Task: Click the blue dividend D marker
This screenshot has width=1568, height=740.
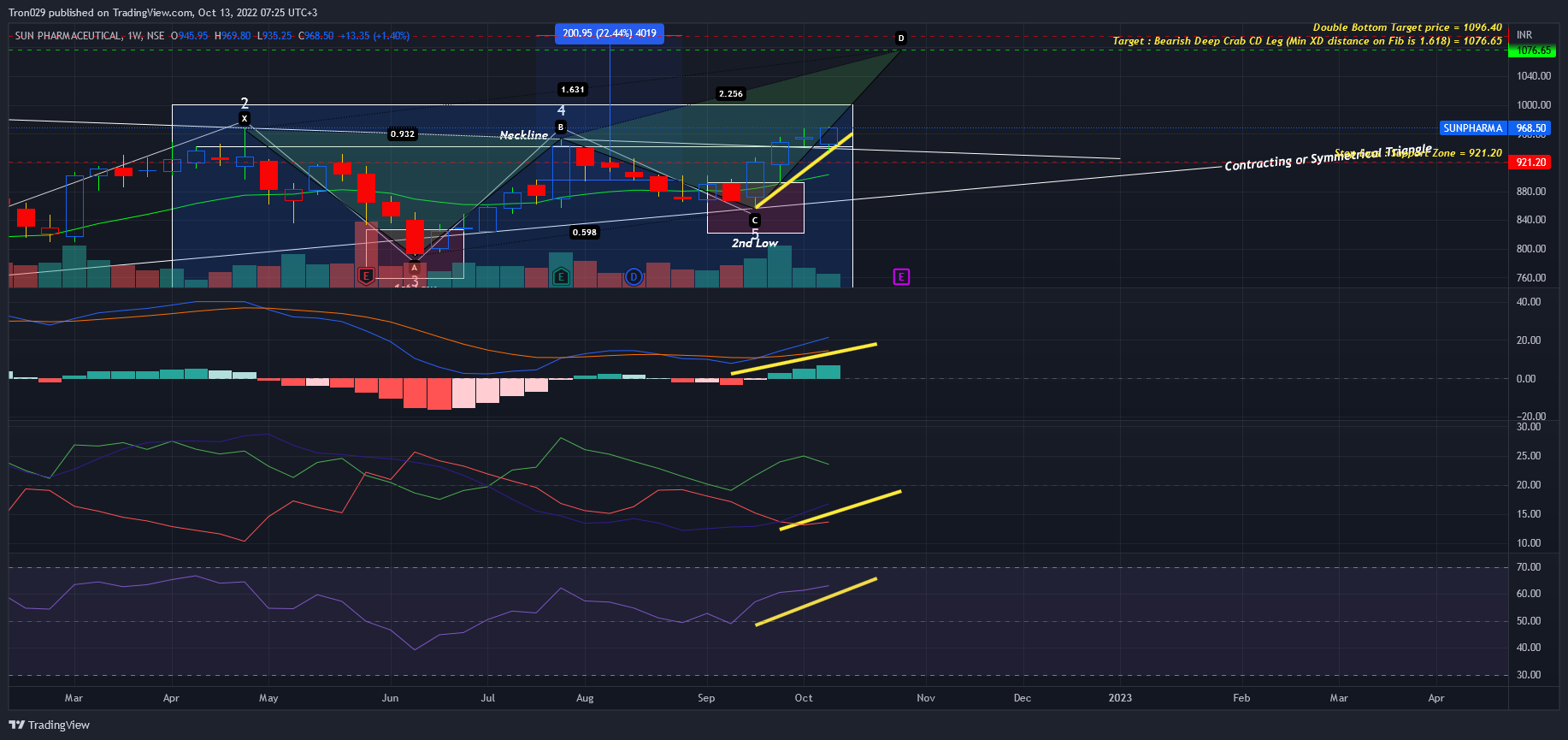Action: (634, 276)
